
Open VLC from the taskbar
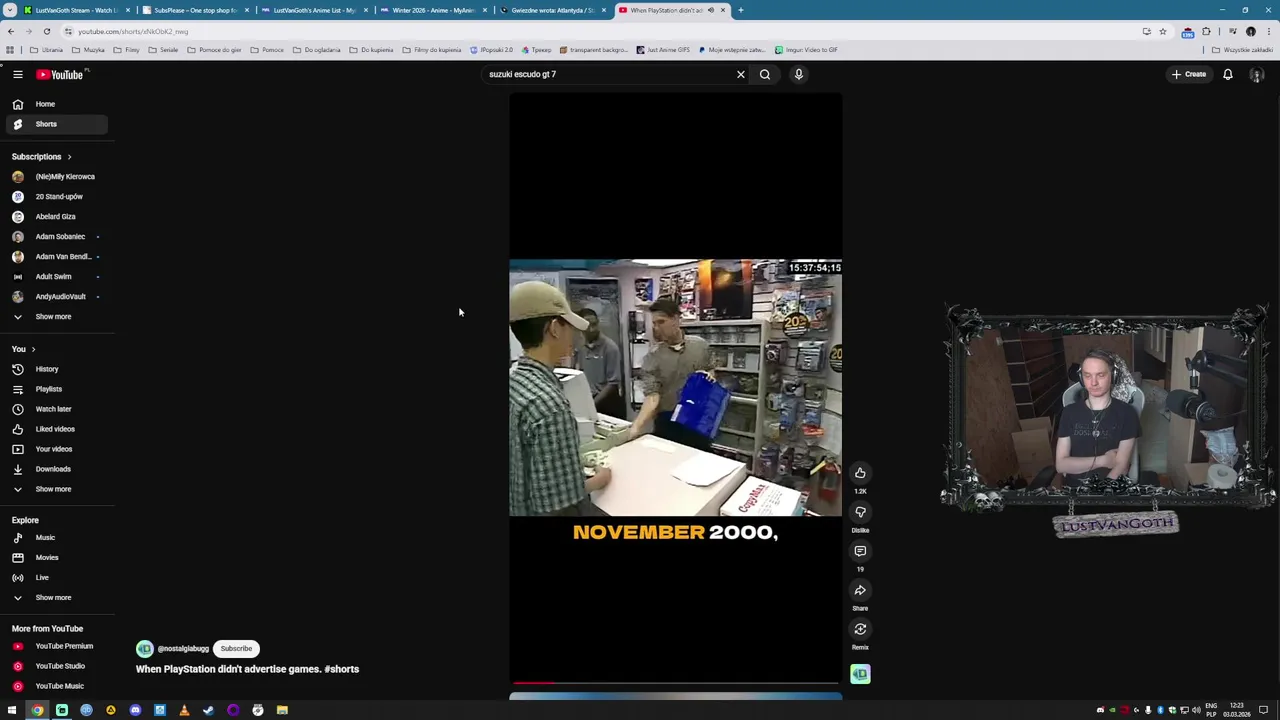click(184, 710)
